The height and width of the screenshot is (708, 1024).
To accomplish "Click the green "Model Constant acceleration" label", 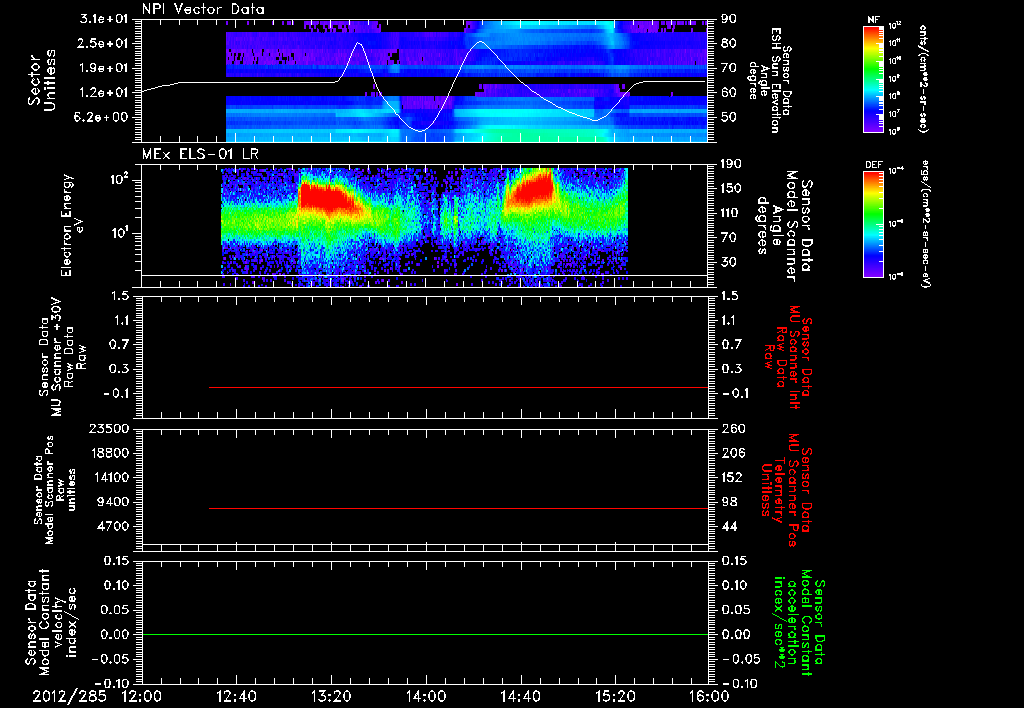I will [799, 622].
